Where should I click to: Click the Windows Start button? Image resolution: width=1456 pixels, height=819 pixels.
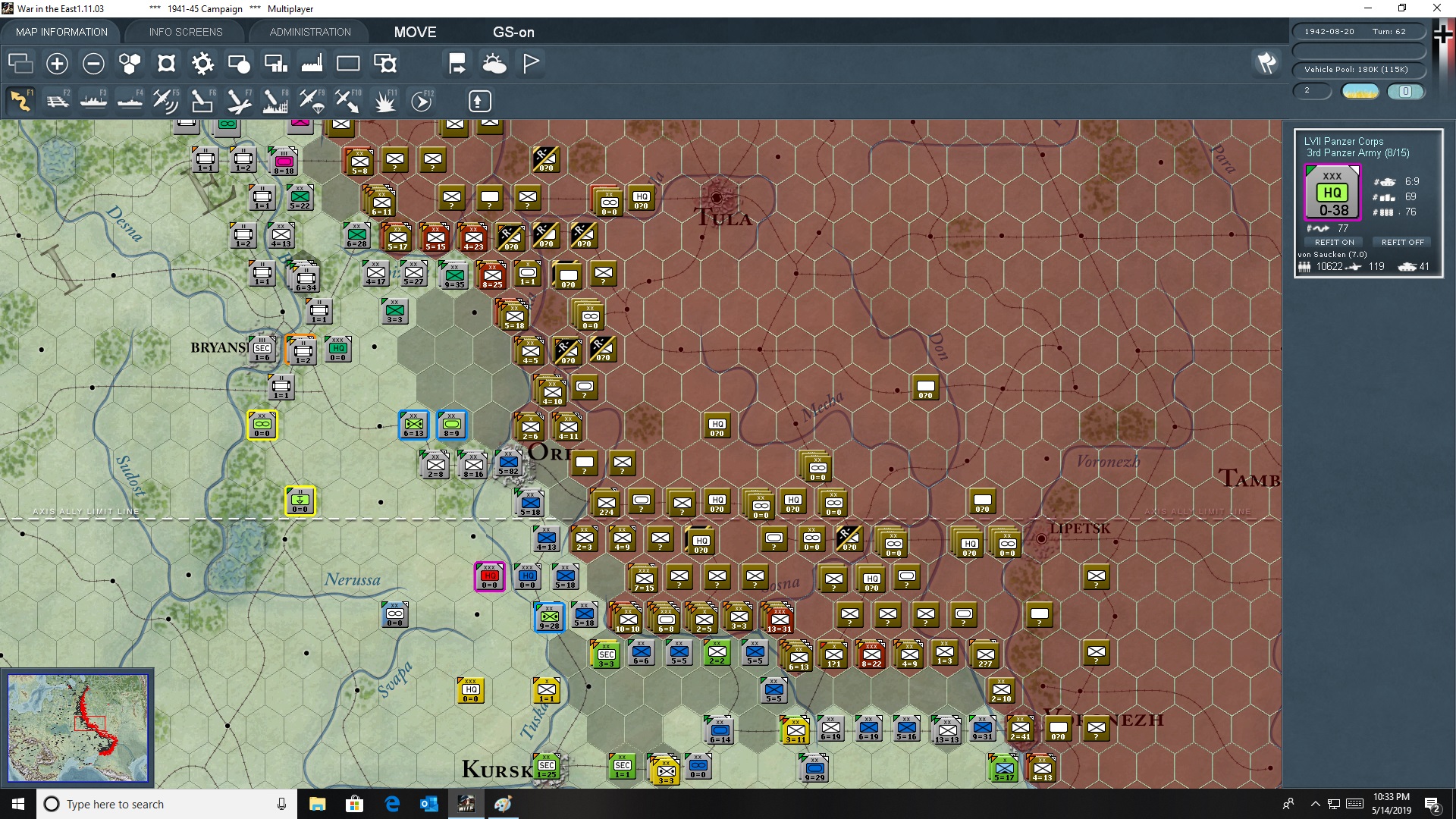click(18, 804)
